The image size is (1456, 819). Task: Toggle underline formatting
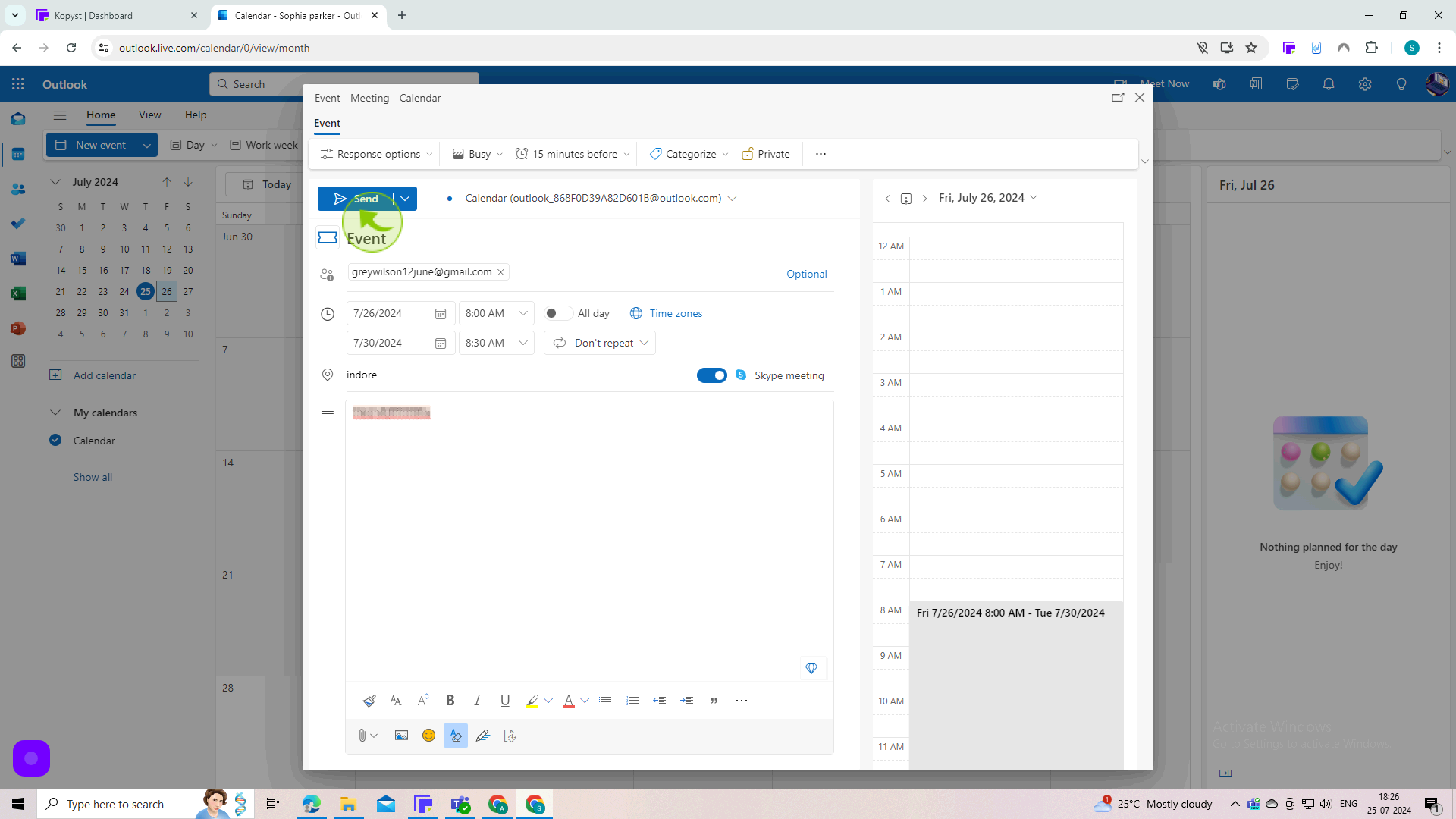505,701
